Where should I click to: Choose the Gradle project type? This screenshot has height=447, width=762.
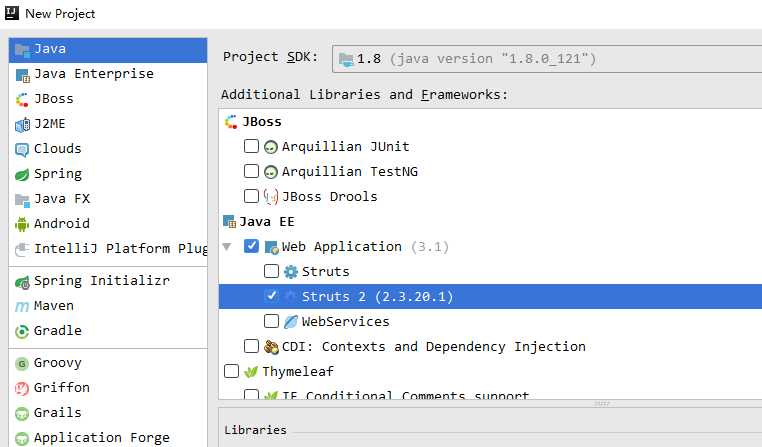click(108, 331)
